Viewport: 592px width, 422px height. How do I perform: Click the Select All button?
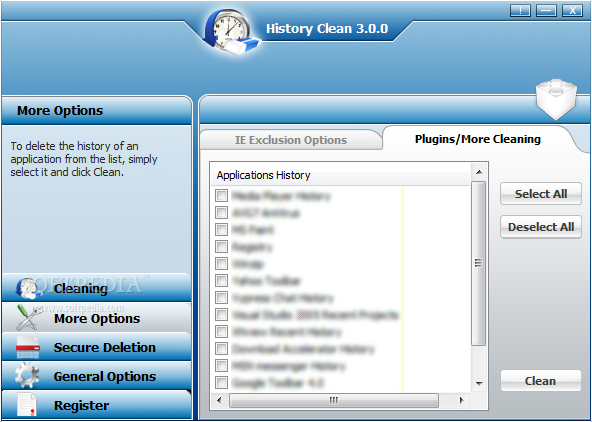click(x=541, y=194)
